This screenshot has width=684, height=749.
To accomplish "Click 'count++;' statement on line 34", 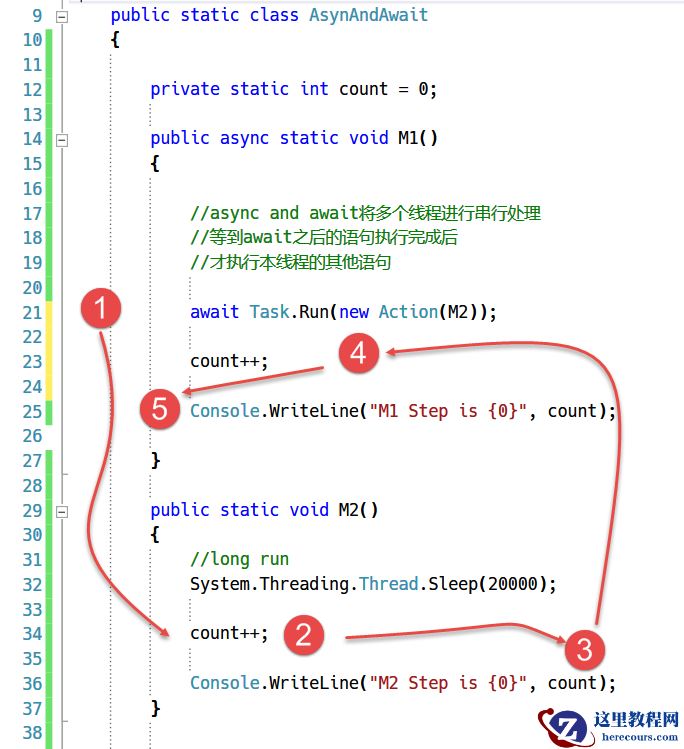I will 229,634.
